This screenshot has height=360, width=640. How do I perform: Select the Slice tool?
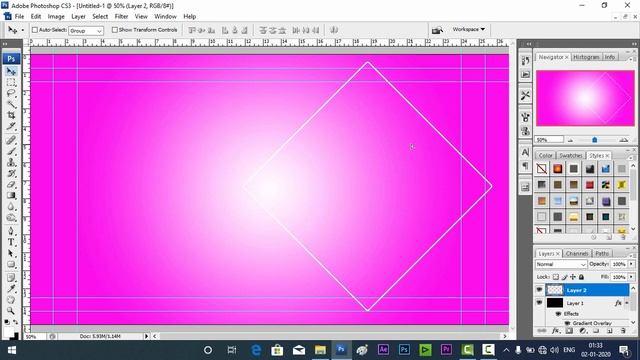click(11, 127)
